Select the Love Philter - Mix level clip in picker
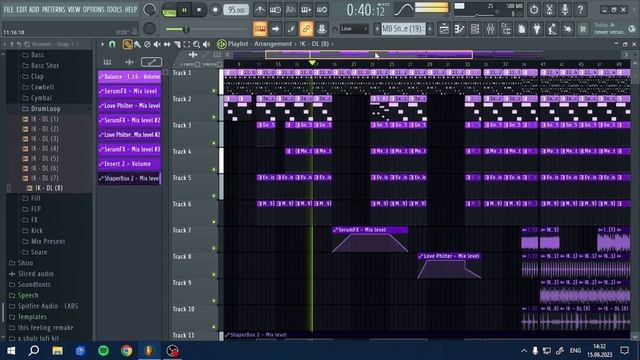The height and width of the screenshot is (360, 640). [129, 106]
